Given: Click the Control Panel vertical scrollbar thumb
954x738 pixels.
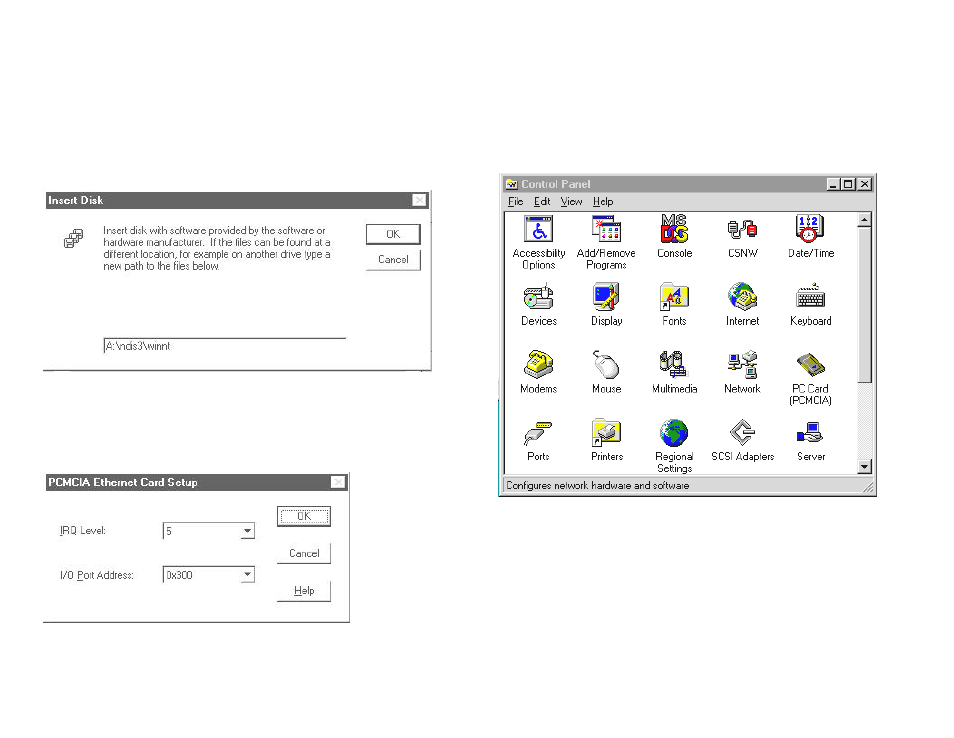Looking at the screenshot, I should (x=864, y=305).
